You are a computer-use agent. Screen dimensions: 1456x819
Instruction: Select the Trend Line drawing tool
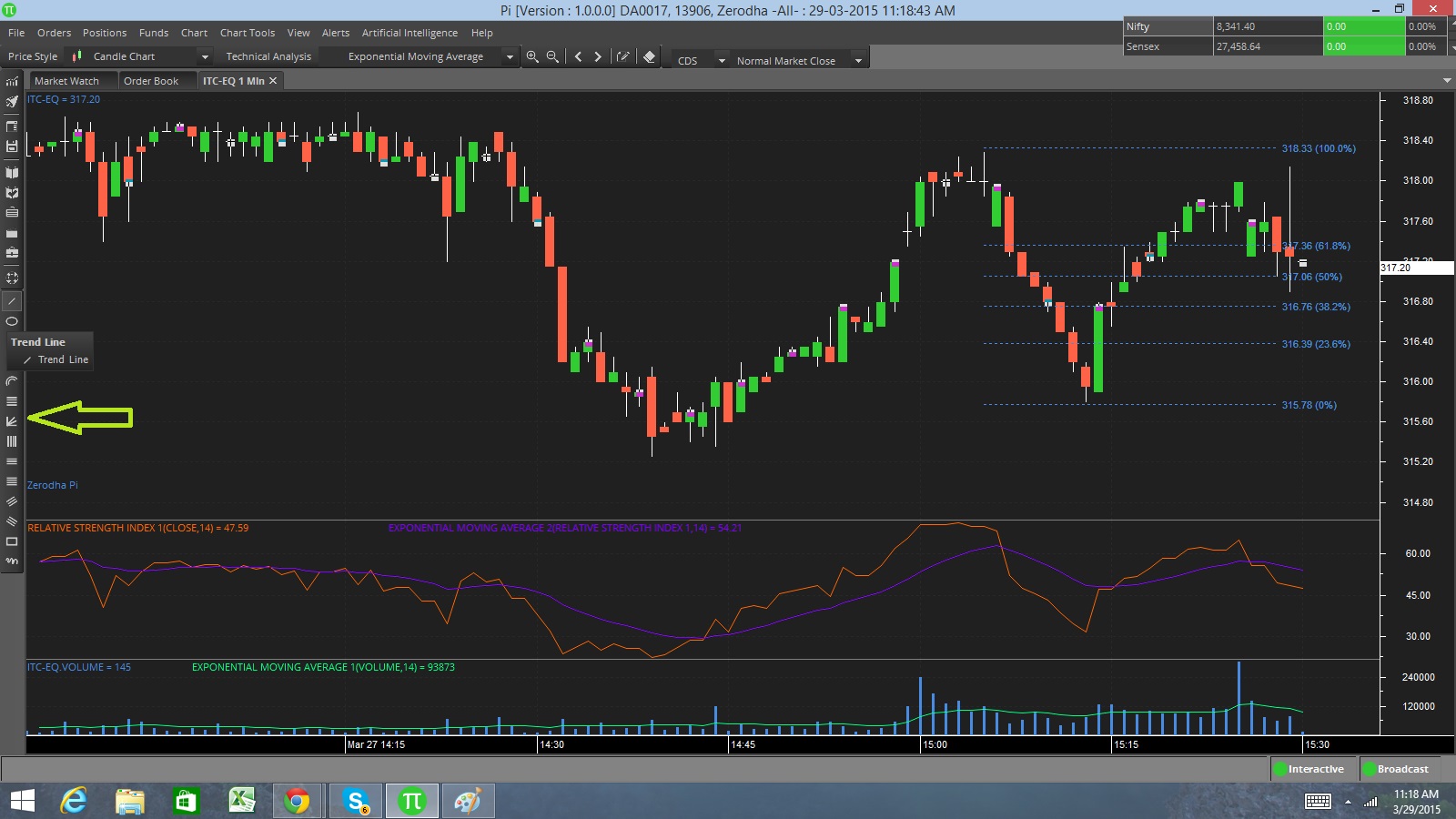pyautogui.click(x=12, y=301)
